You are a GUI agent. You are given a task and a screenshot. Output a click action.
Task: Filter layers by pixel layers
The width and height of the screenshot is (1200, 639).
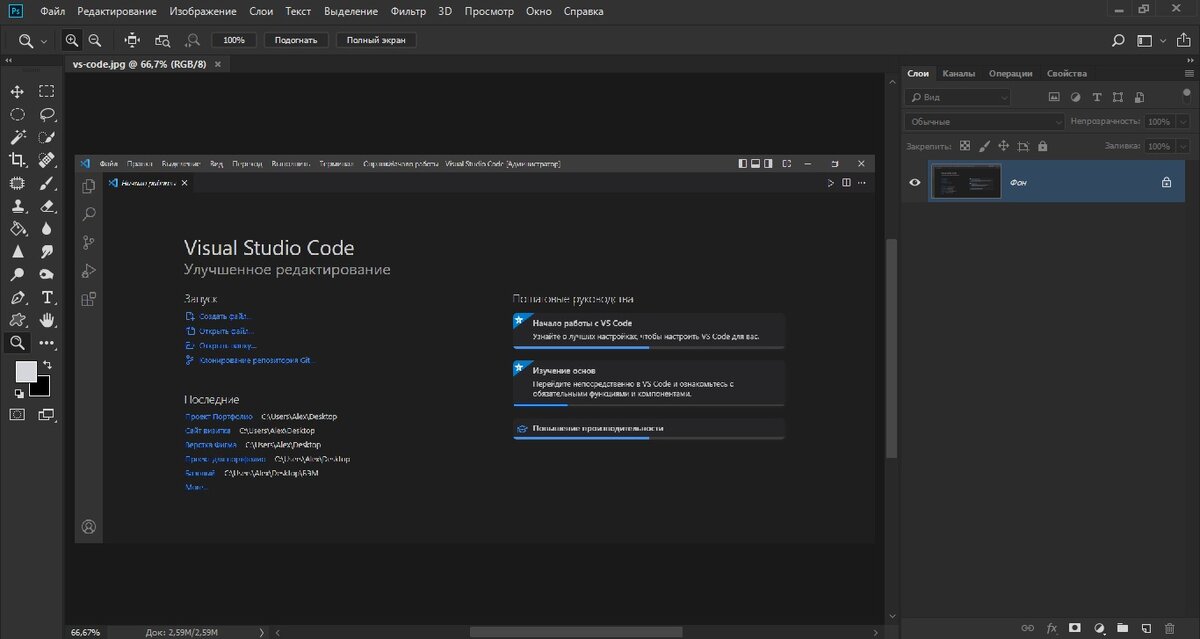coord(1053,97)
